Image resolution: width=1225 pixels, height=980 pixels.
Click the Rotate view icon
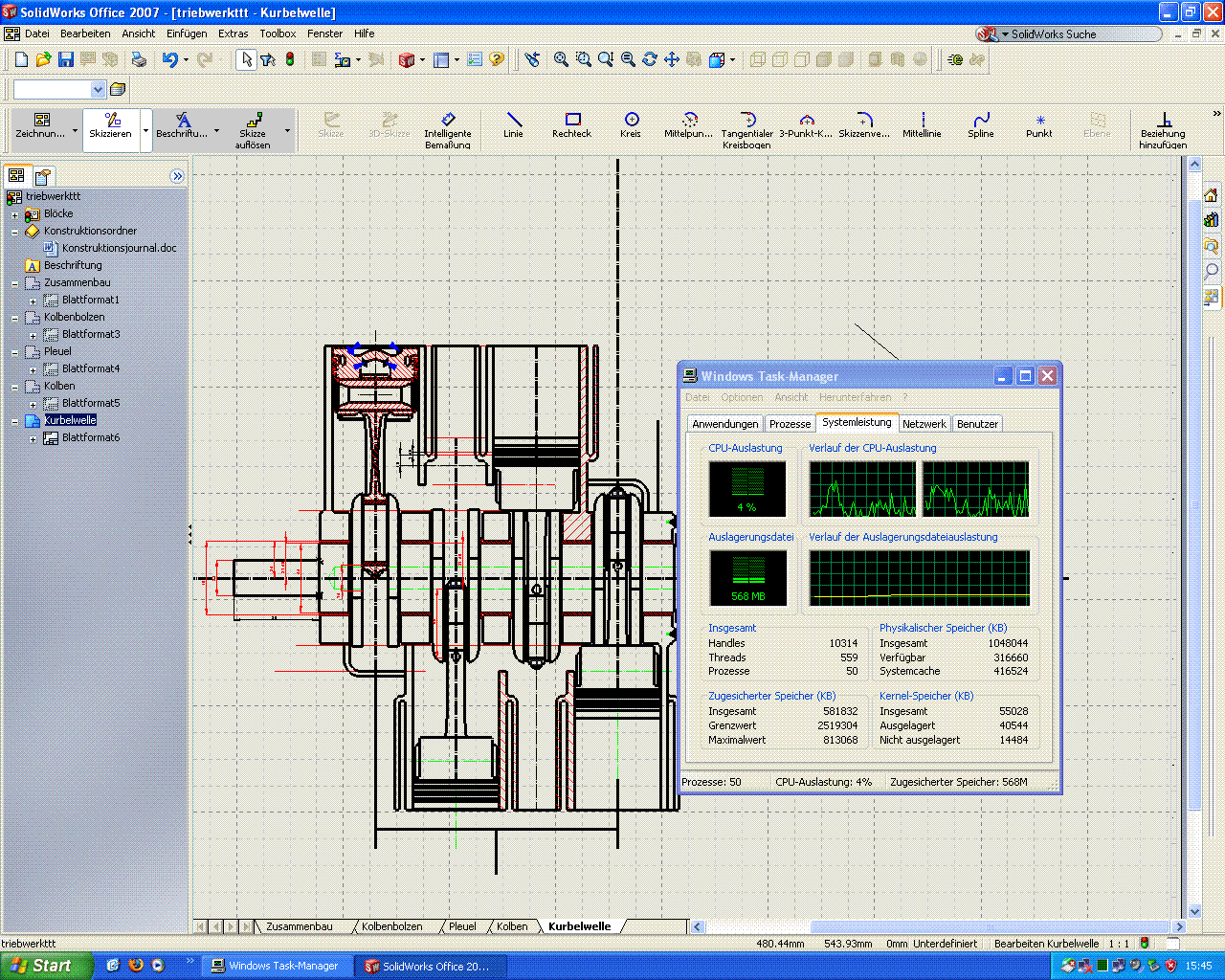650,59
